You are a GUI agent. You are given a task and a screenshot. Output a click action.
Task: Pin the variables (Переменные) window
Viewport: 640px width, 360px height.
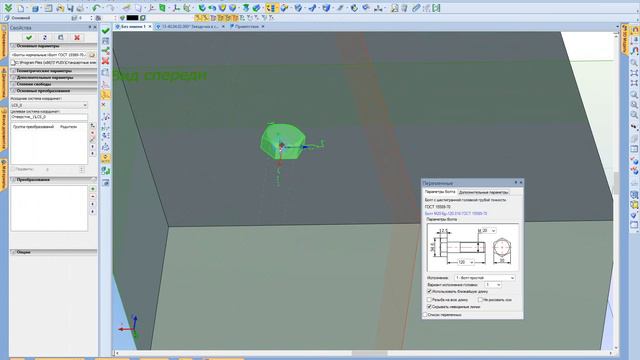515,182
